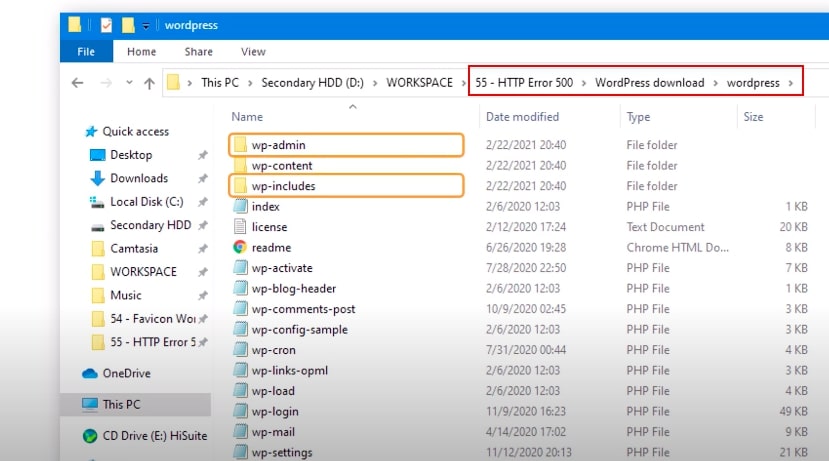Open Music folder in sidebar
This screenshot has width=829, height=461.
(x=117, y=295)
